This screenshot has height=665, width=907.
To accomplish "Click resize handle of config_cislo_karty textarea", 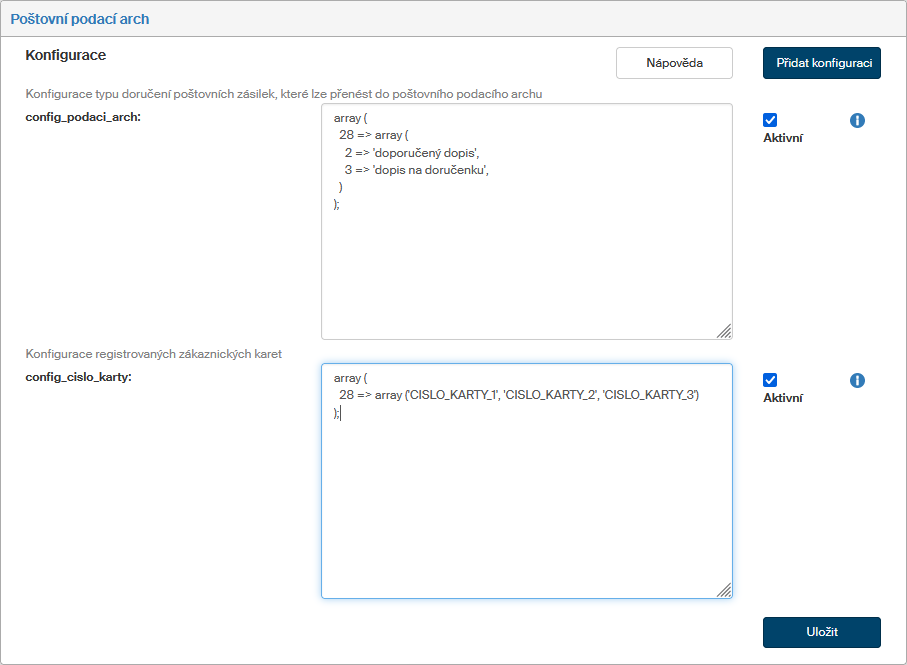I will tap(724, 590).
